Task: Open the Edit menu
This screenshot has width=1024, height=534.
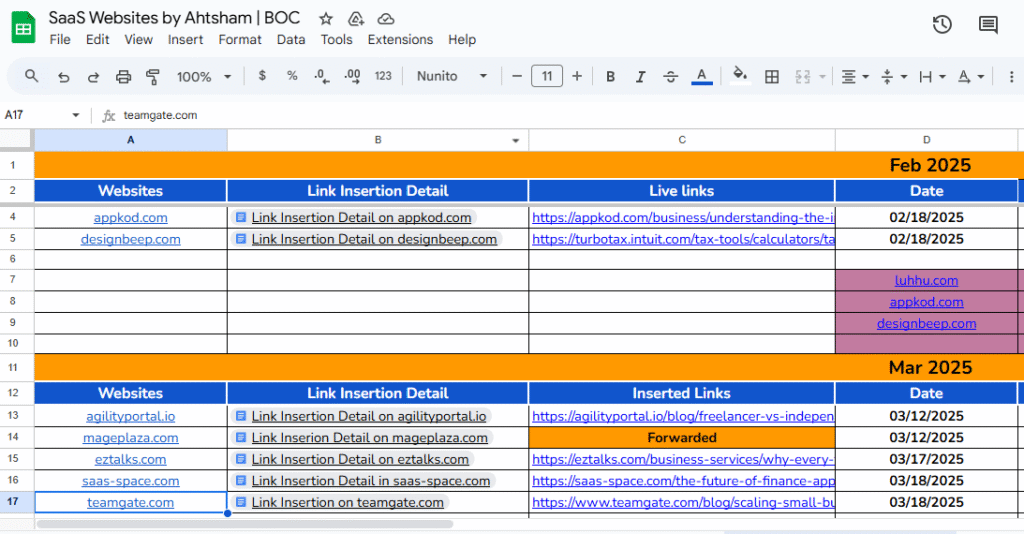Action: [97, 40]
